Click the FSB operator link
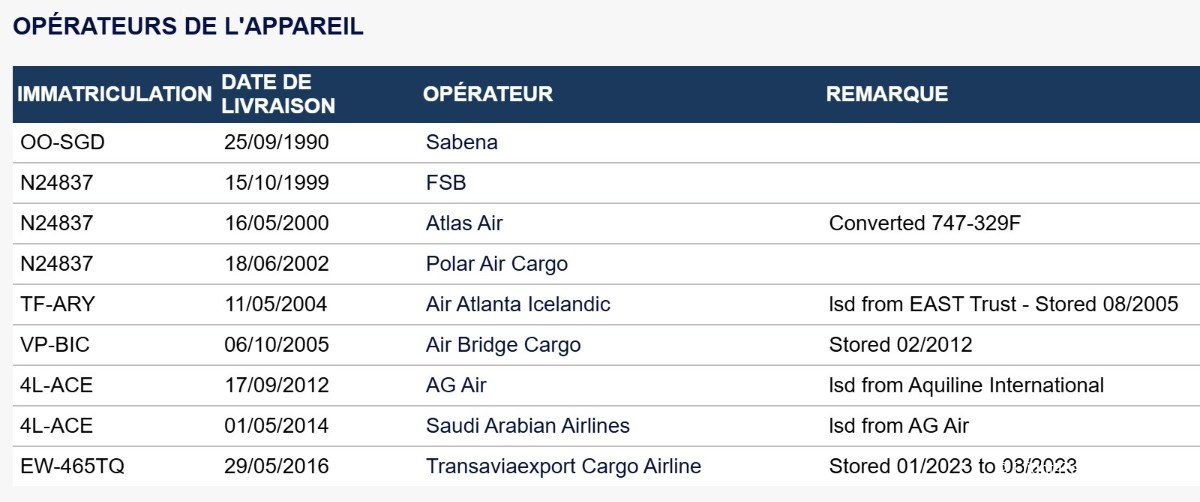Image resolution: width=1200 pixels, height=502 pixels. (x=446, y=183)
